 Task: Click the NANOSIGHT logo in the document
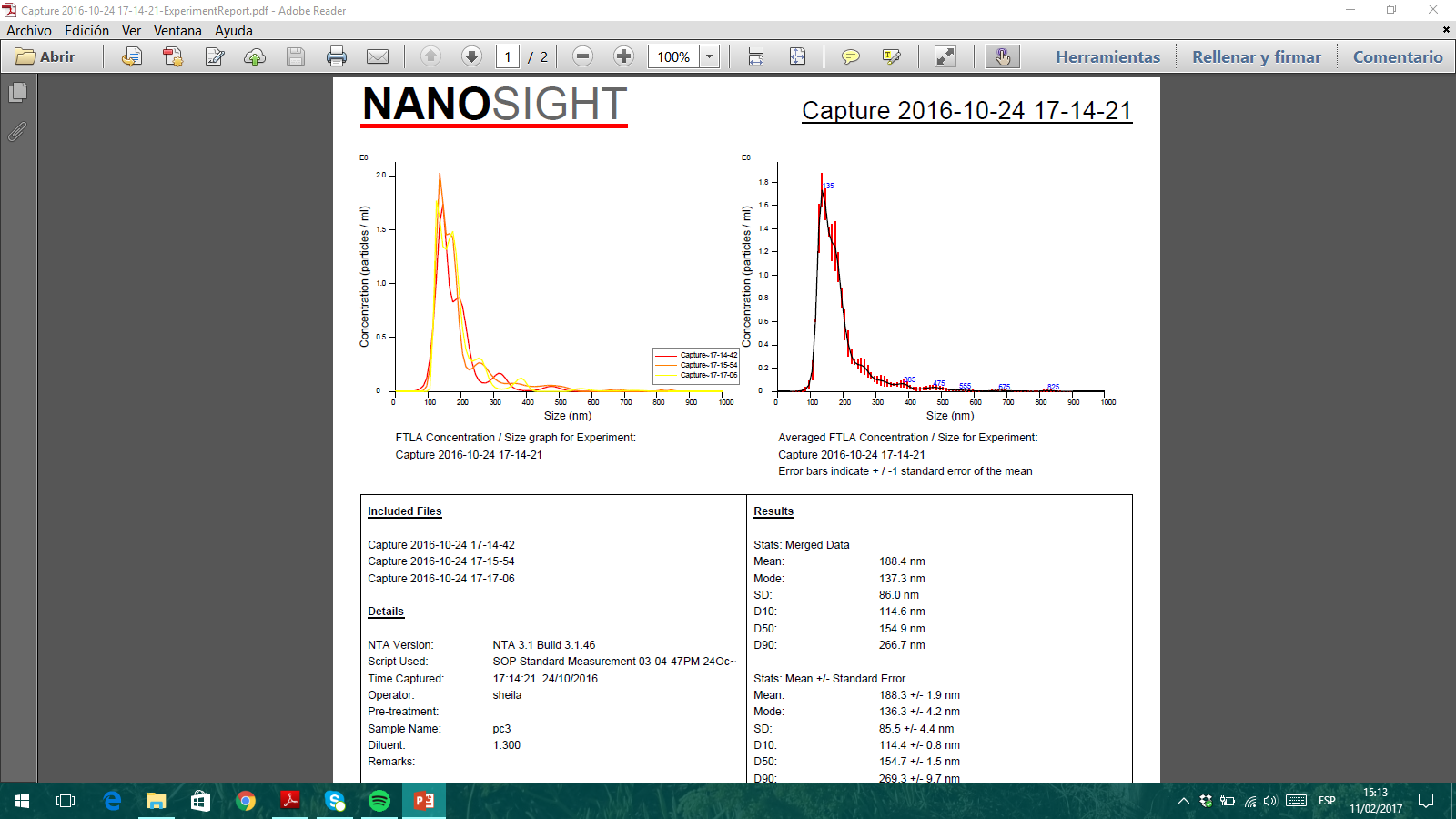(495, 105)
